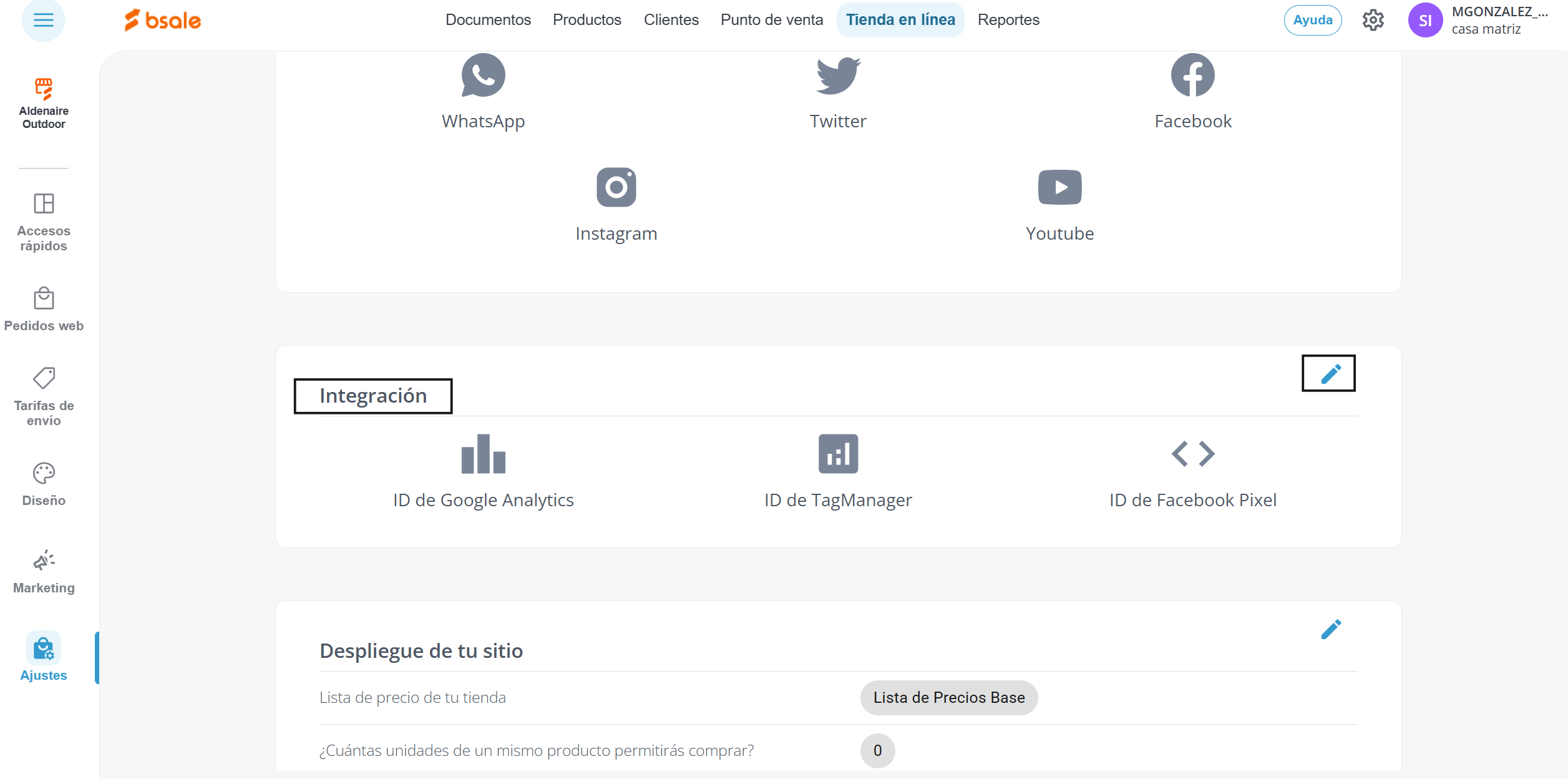Go to Diseño in sidebar

(x=44, y=484)
